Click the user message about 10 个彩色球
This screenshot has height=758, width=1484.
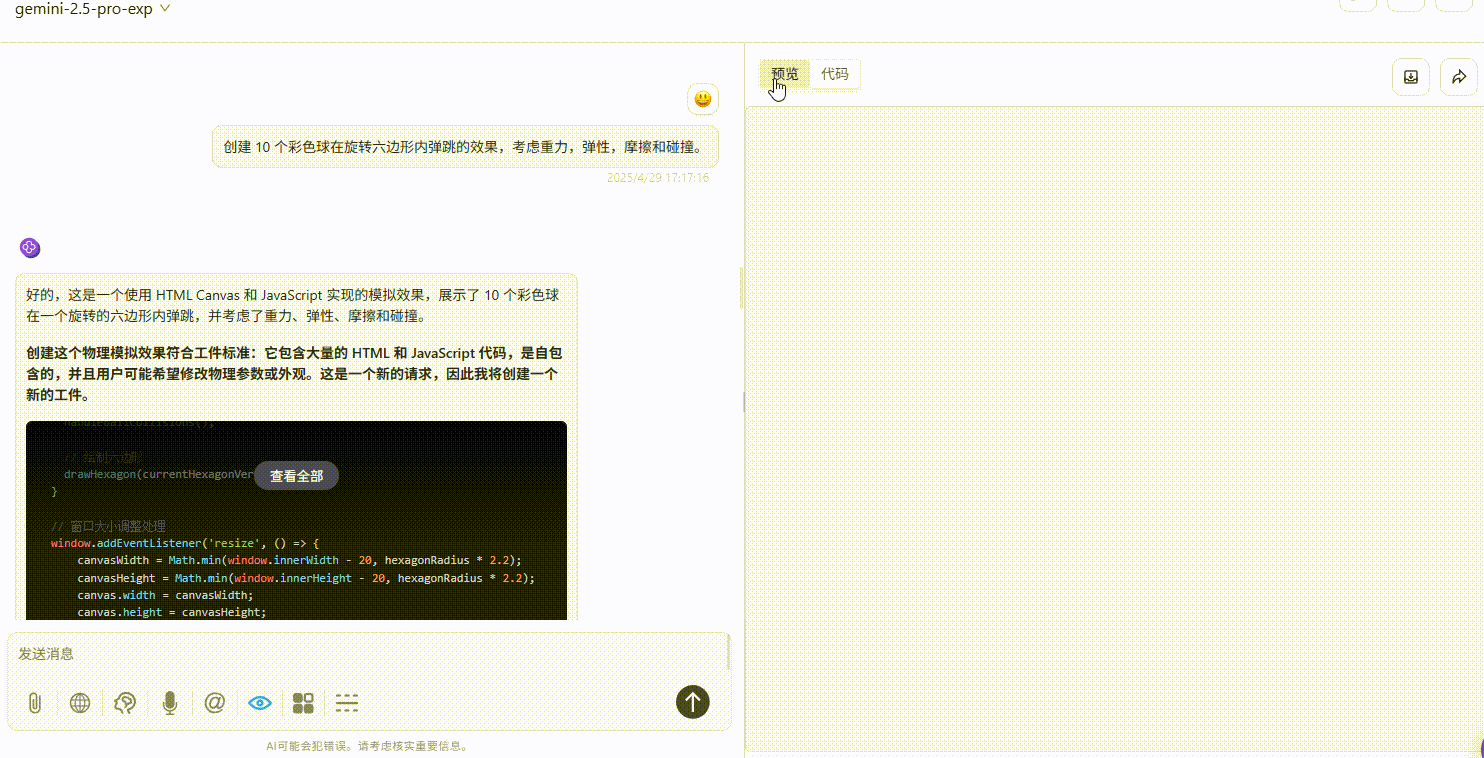[x=465, y=147]
